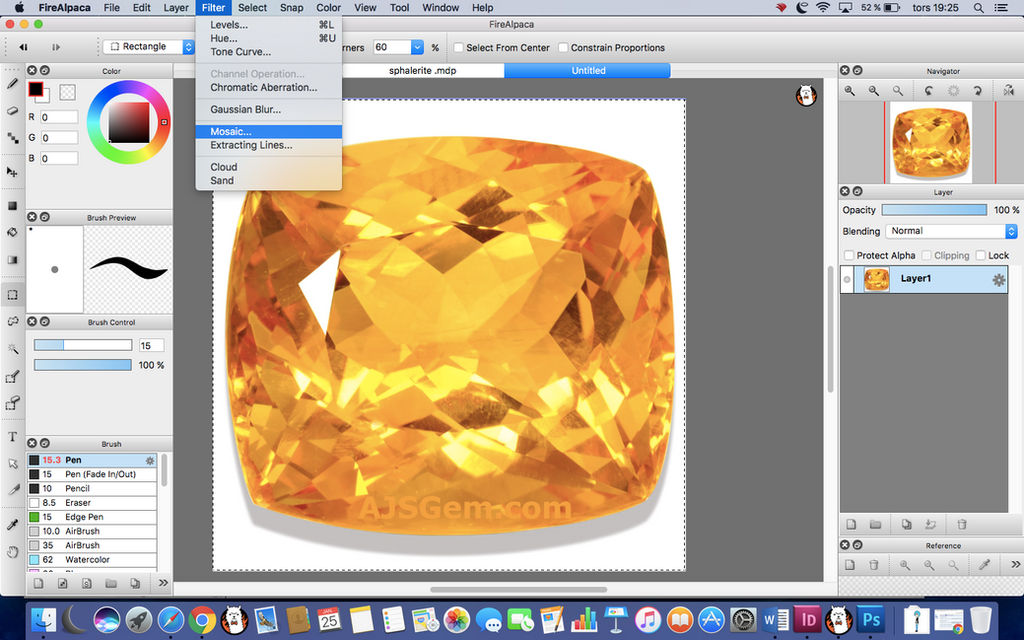Select the rectangular Select tool
1024x640 pixels.
(x=12, y=295)
